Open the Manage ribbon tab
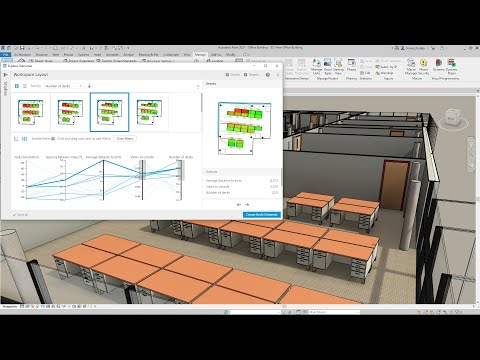 tap(200, 54)
